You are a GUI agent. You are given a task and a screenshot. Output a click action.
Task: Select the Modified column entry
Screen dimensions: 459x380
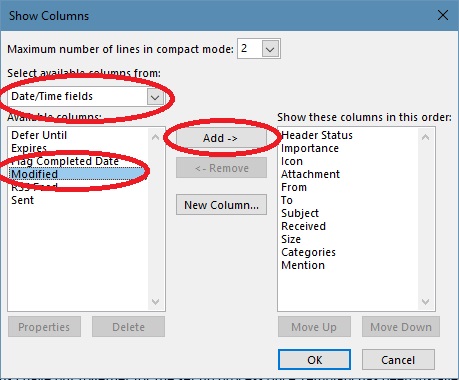tap(78, 174)
